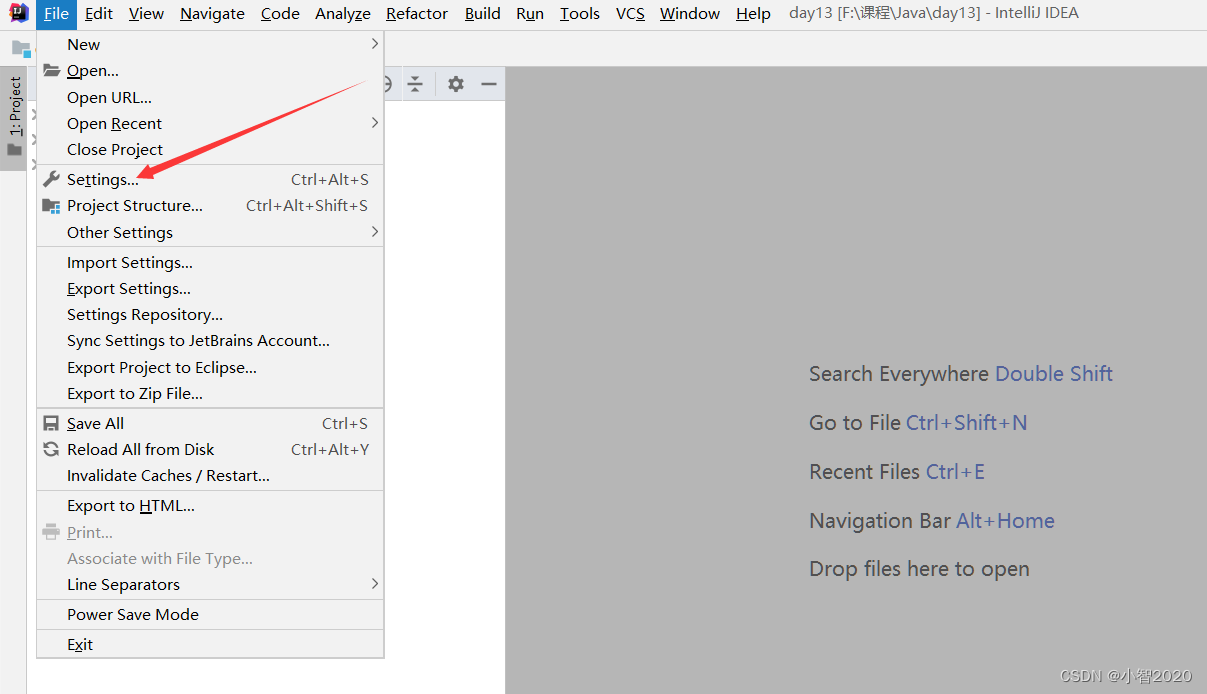The image size is (1207, 694).
Task: Choose Export to HTML...
Action: 210,506
